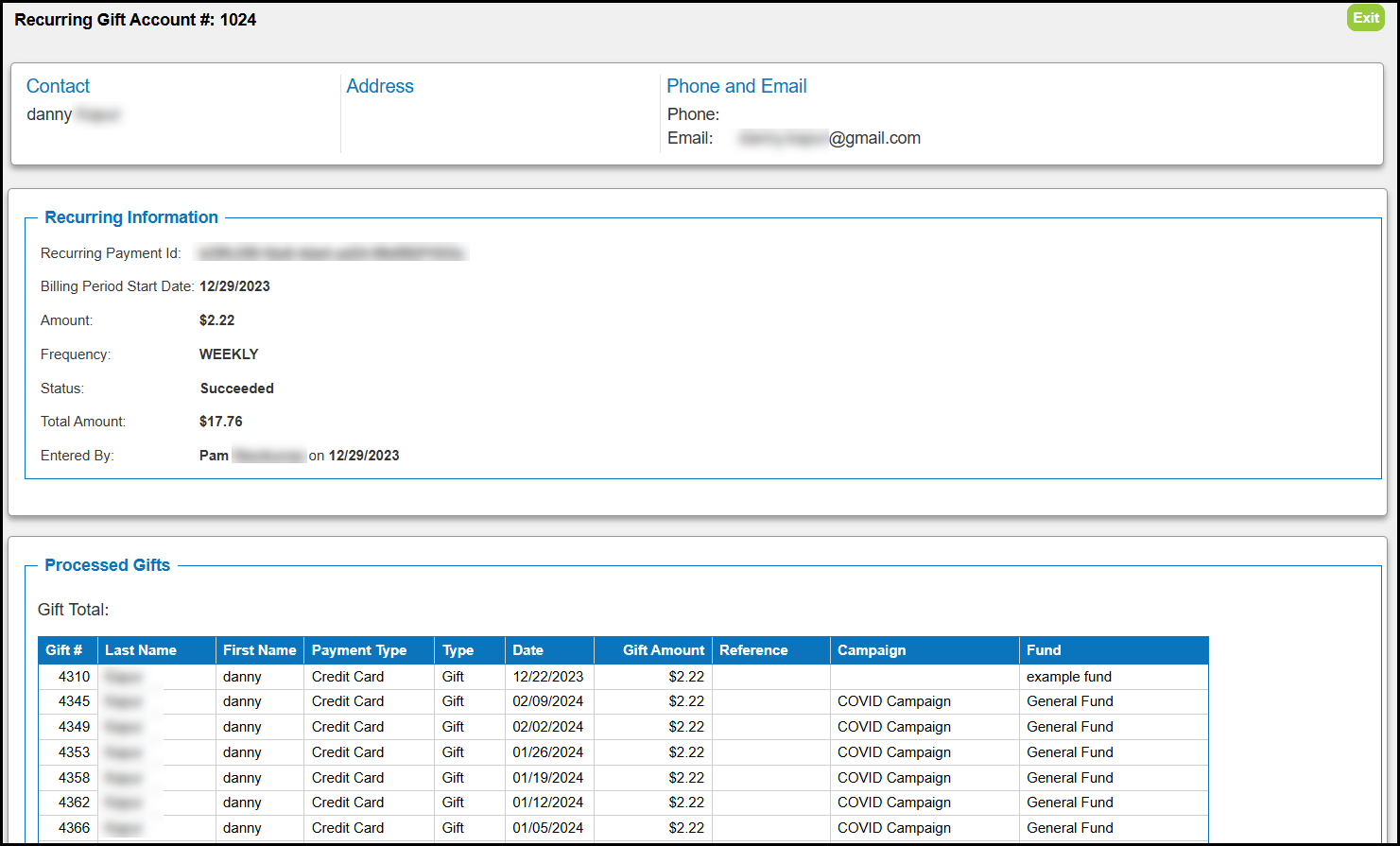1400x846 pixels.
Task: Click the date 01/12/2024 cell
Action: [548, 803]
